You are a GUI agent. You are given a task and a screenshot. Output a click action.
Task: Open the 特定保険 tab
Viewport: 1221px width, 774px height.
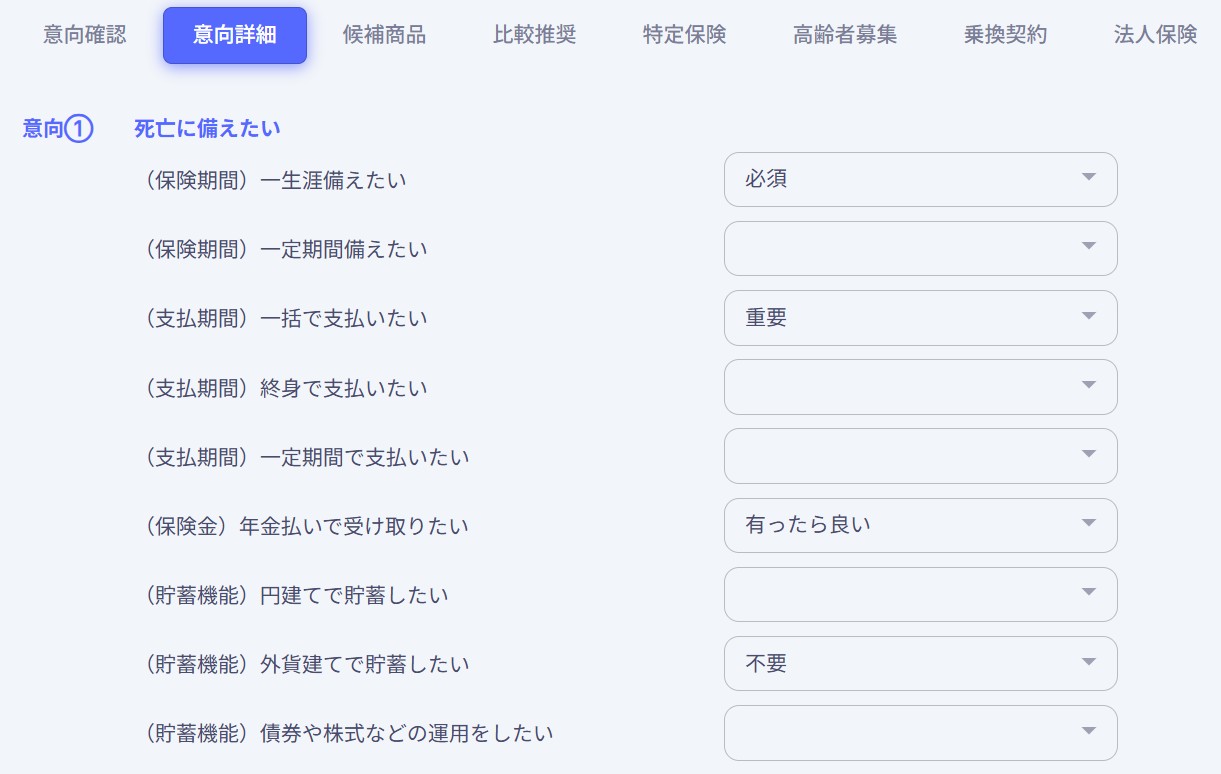[x=684, y=33]
